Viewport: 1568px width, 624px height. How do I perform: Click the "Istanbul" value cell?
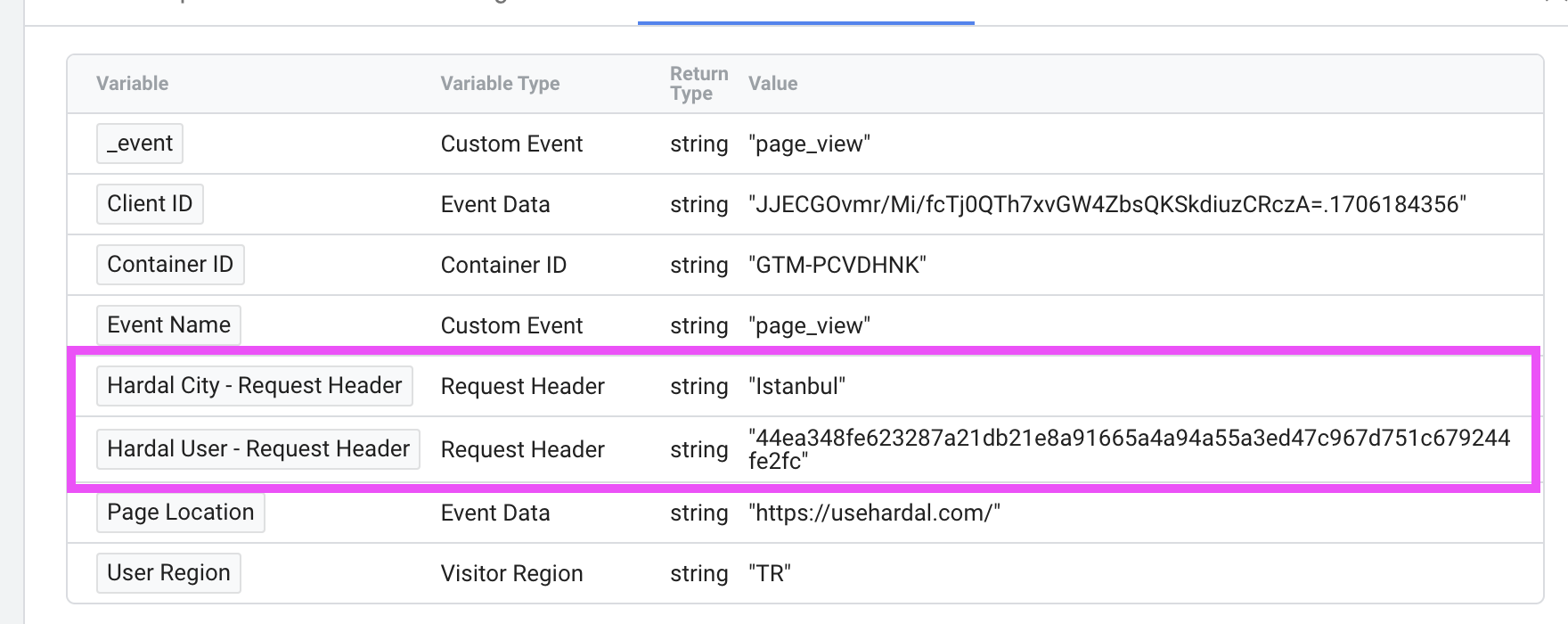[x=796, y=386]
